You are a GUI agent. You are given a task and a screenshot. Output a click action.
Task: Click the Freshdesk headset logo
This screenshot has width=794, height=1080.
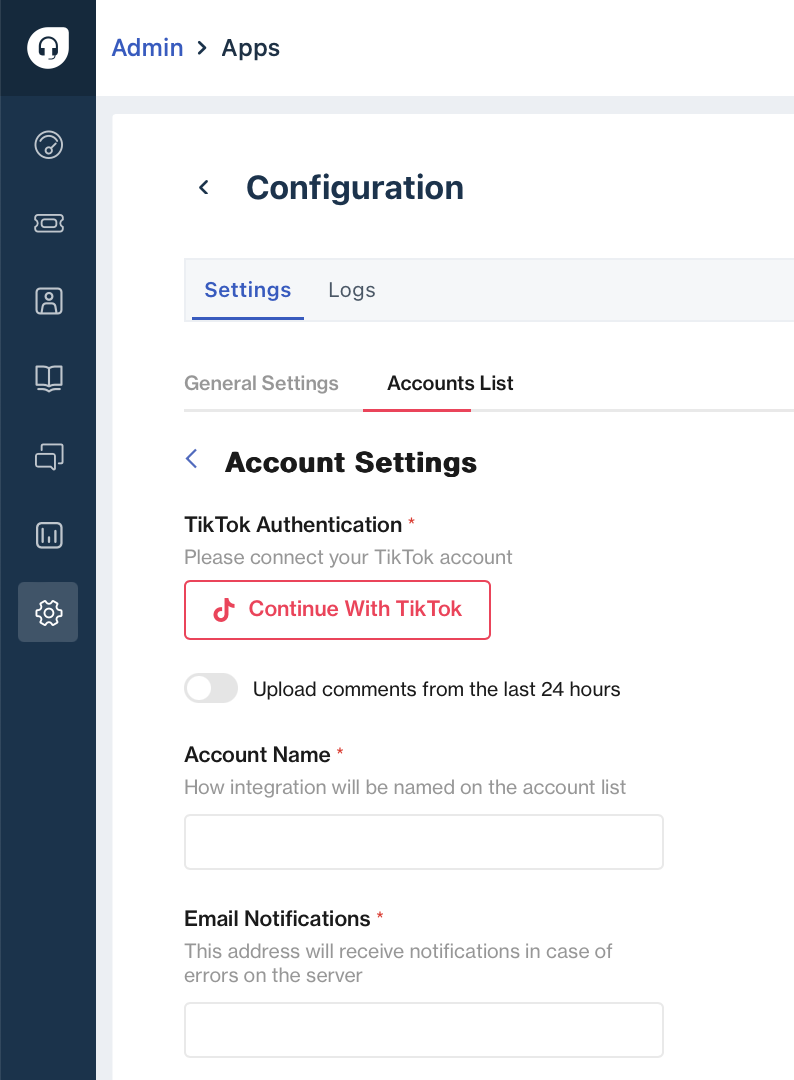click(x=48, y=48)
